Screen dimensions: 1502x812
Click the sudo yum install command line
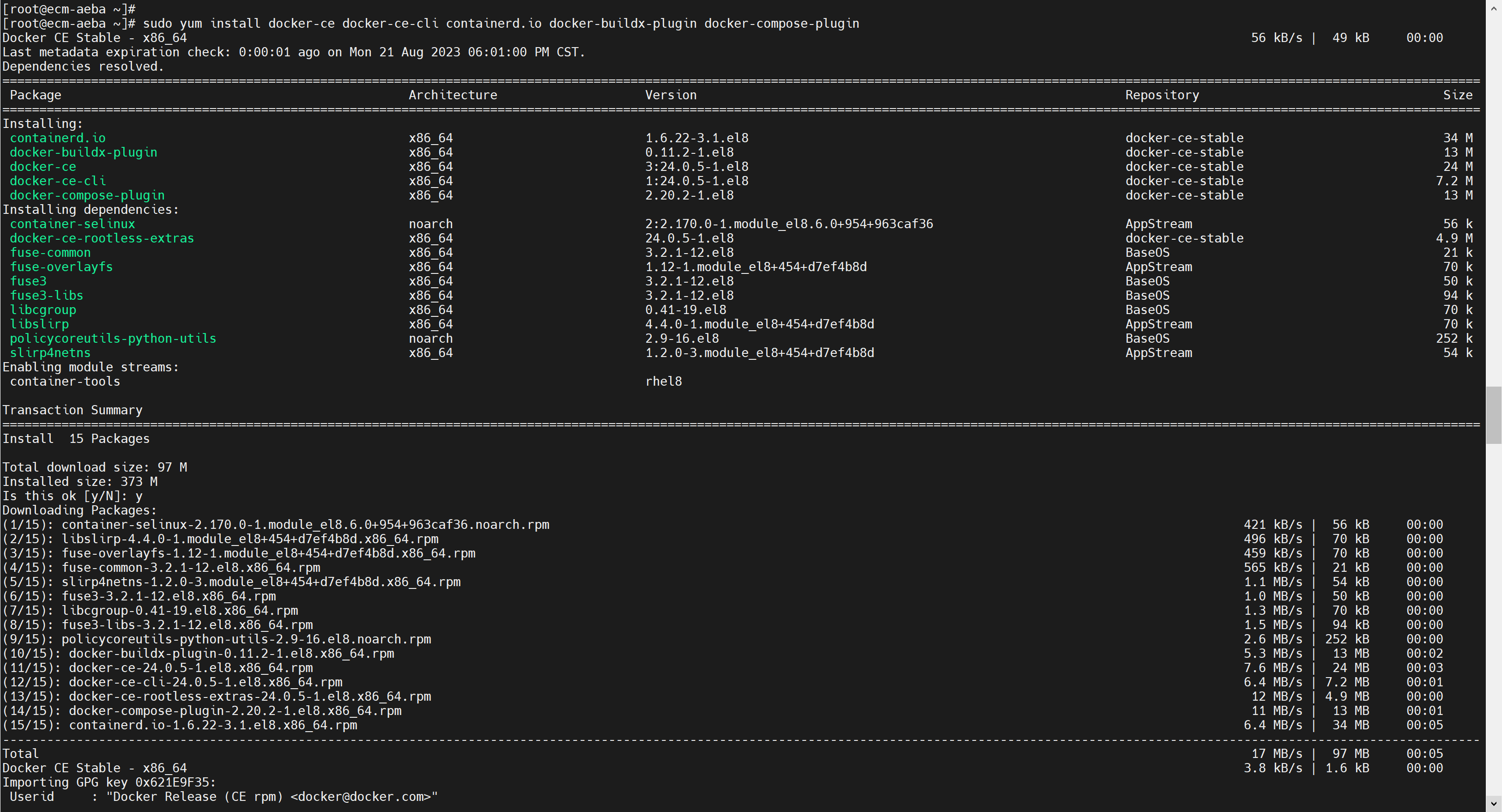(x=500, y=23)
